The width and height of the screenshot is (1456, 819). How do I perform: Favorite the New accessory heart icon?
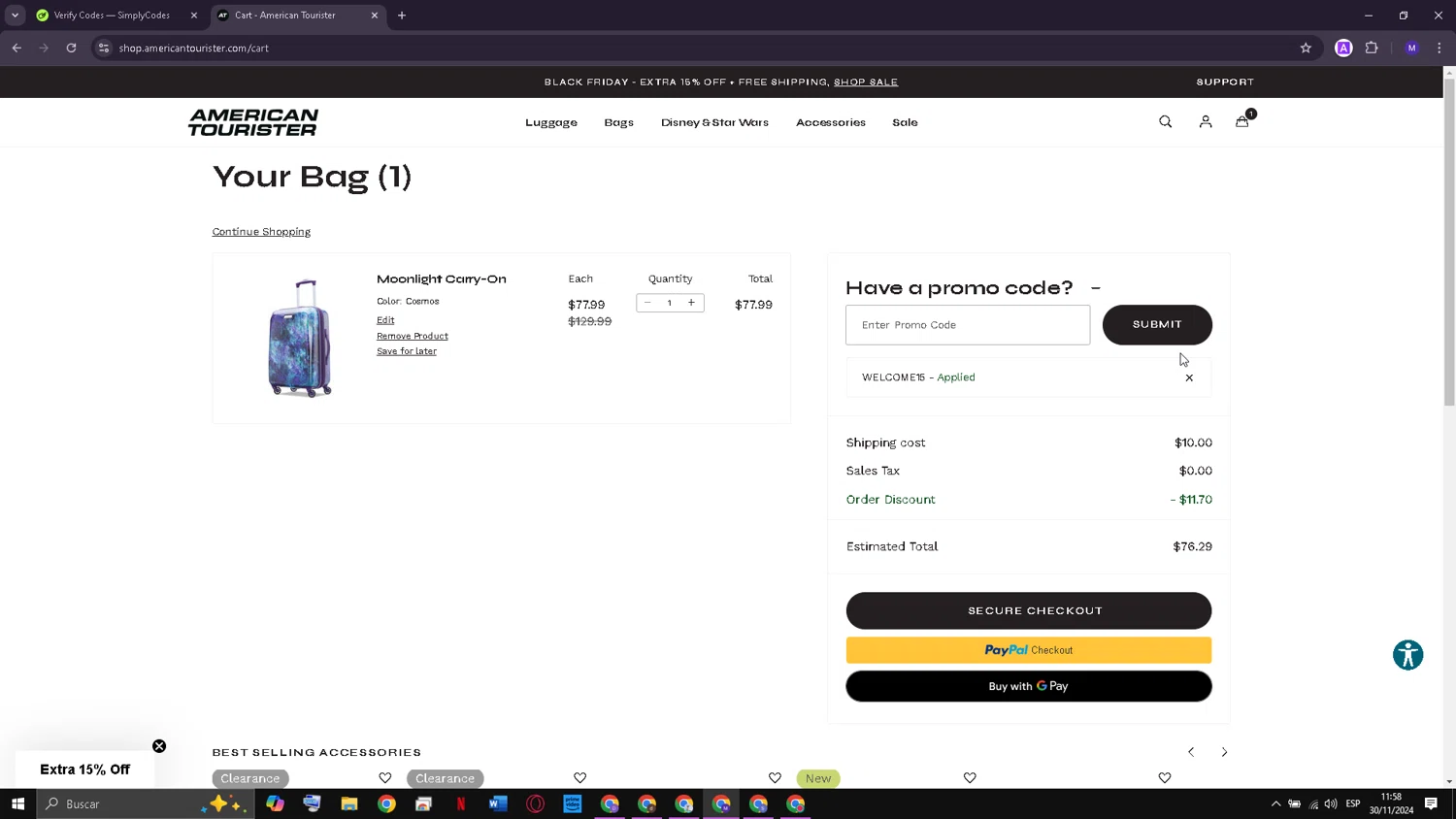click(x=970, y=778)
